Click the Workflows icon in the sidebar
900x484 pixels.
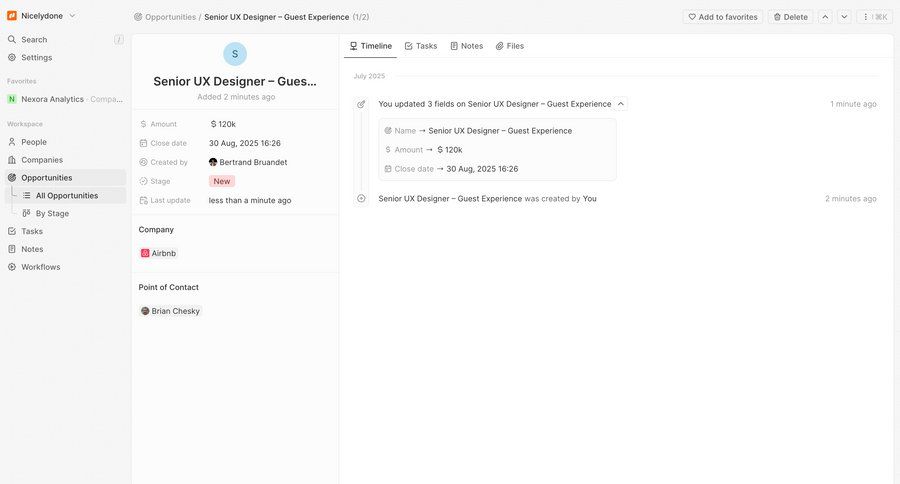11,266
